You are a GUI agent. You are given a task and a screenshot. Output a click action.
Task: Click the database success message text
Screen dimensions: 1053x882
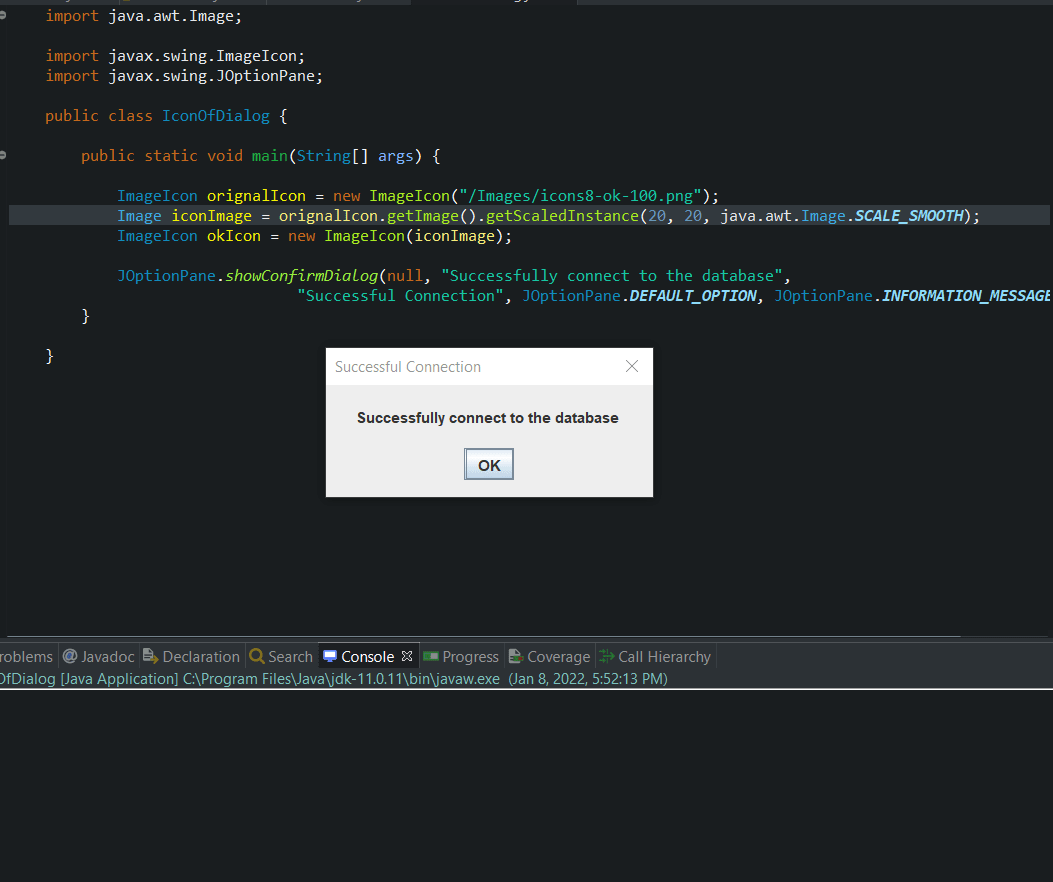pos(488,418)
